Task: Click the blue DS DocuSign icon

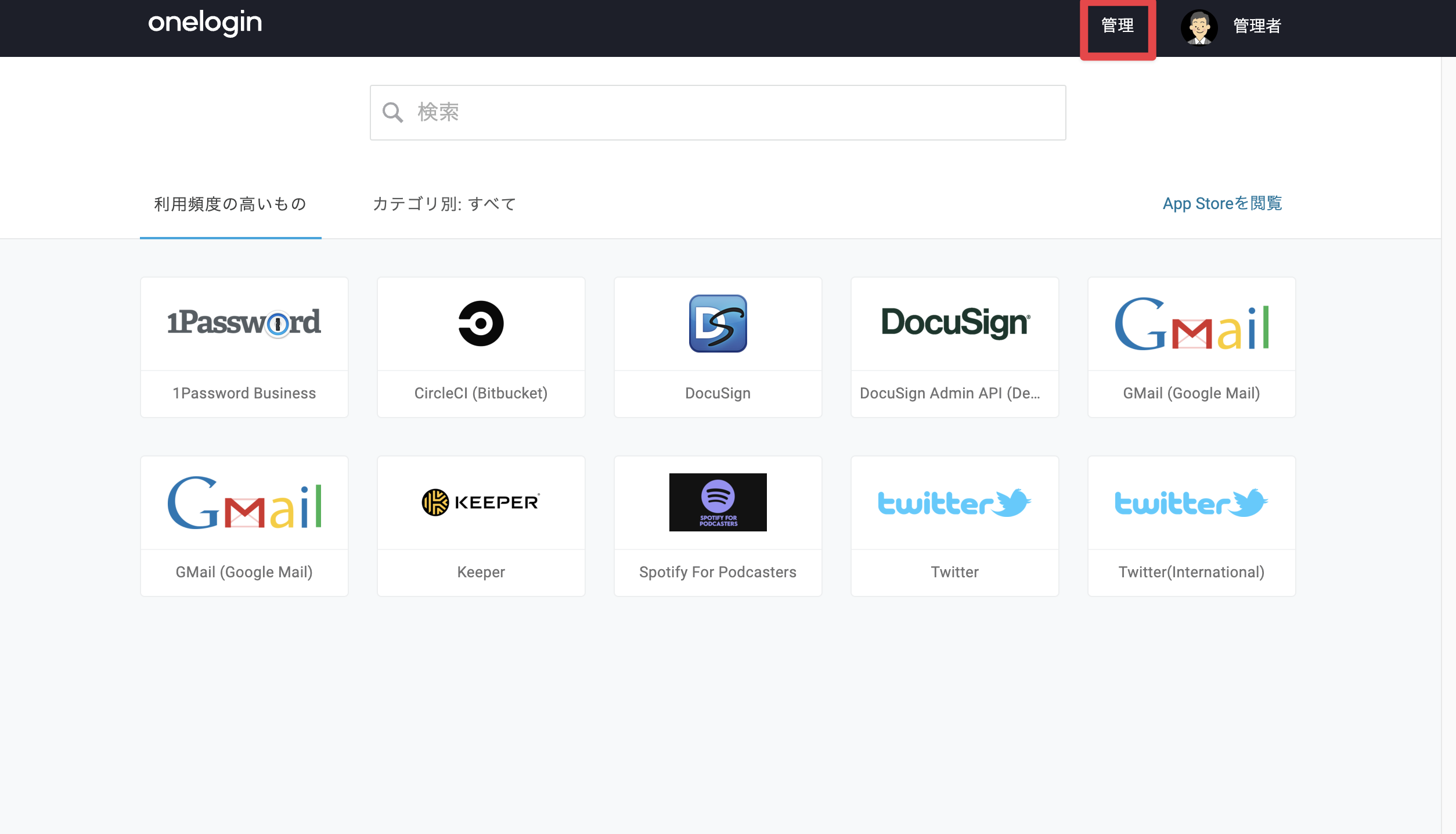Action: click(718, 323)
